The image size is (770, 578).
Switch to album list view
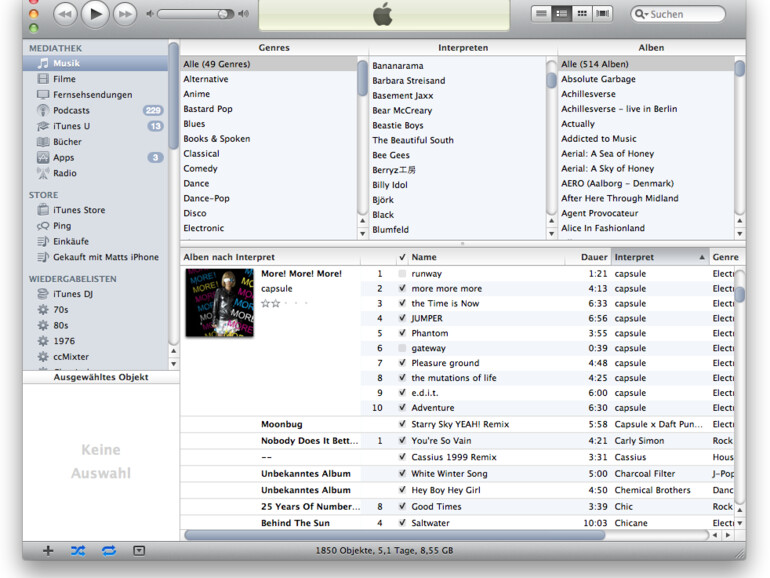click(562, 14)
